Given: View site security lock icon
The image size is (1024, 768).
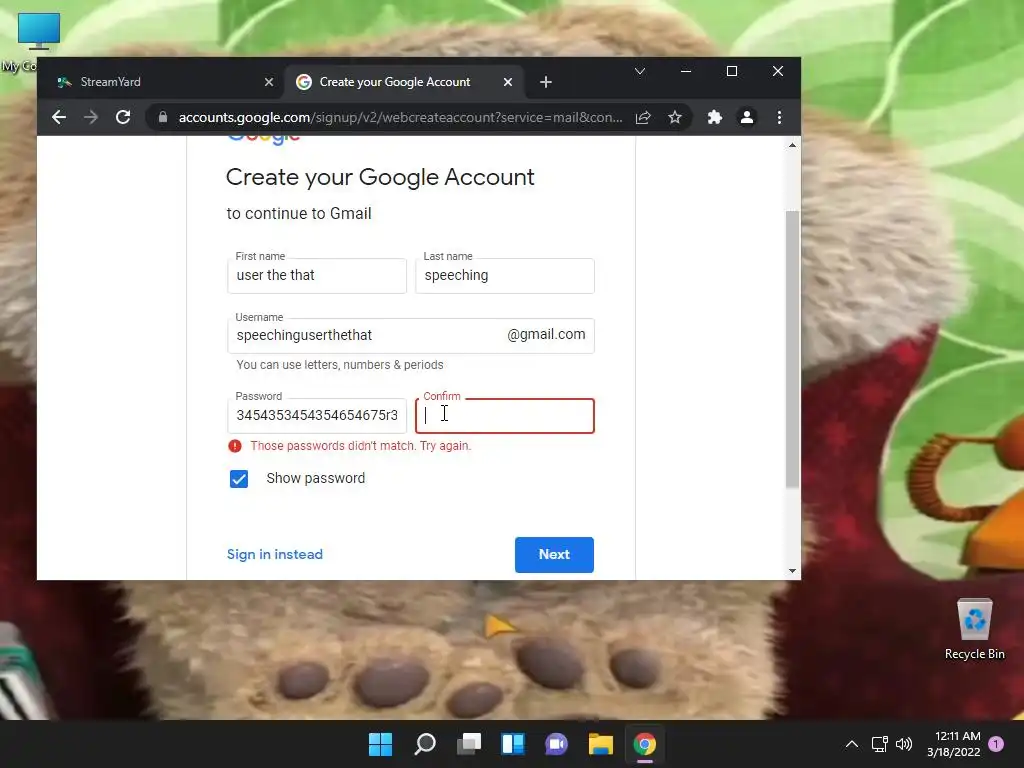Looking at the screenshot, I should click(163, 118).
